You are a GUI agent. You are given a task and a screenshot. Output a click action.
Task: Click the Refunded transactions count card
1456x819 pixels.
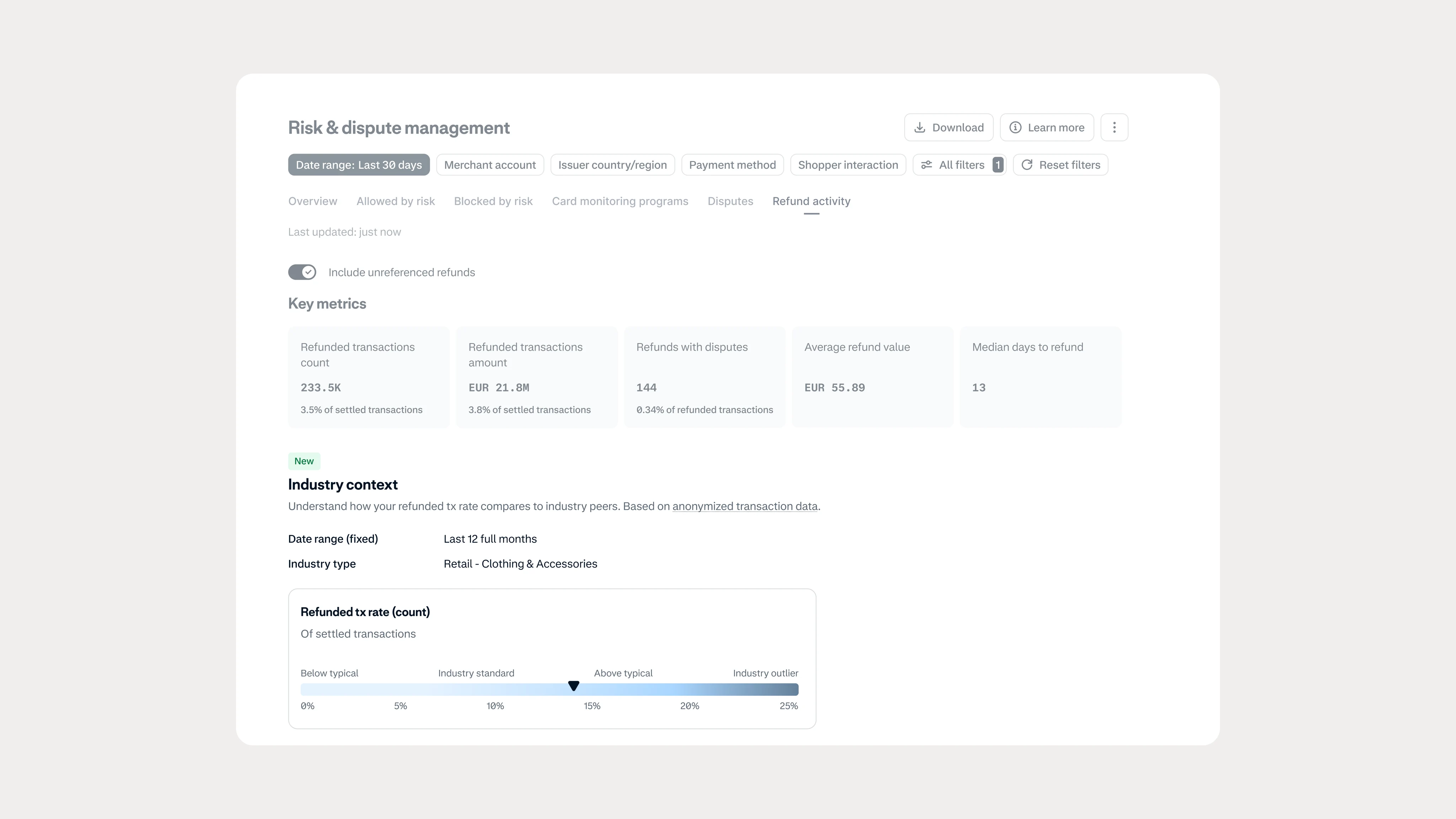tap(369, 377)
